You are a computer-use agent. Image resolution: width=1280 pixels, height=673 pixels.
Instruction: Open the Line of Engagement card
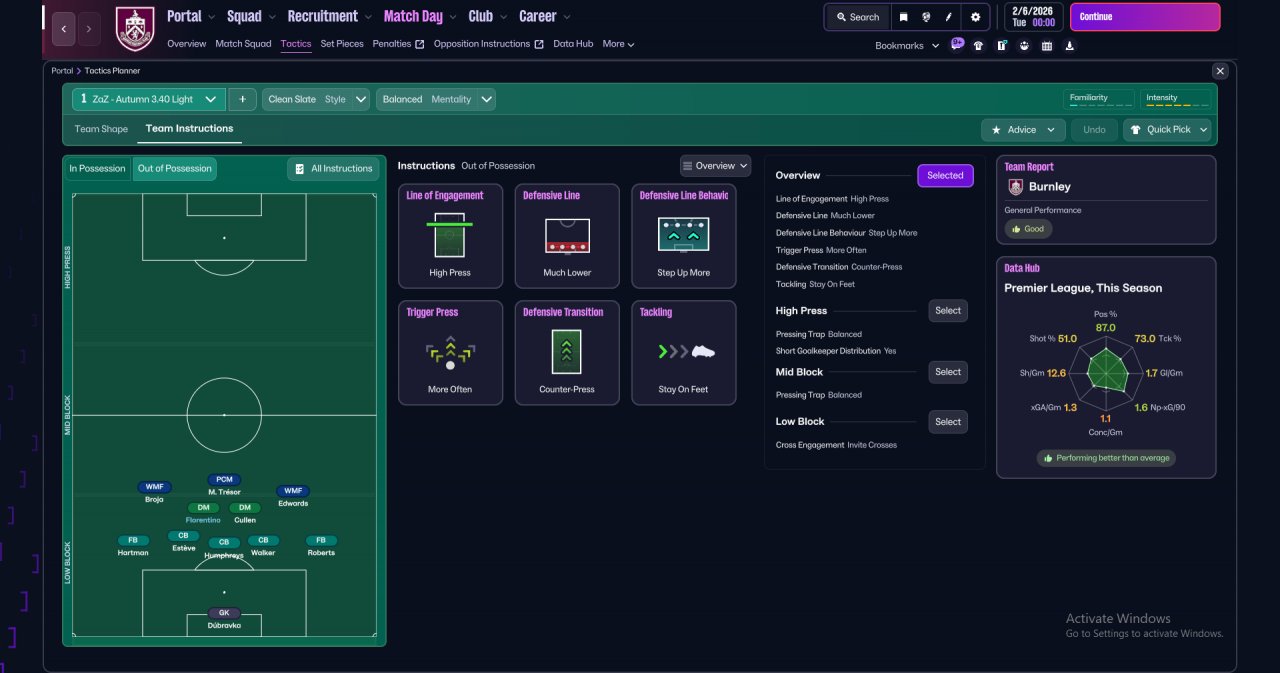450,237
